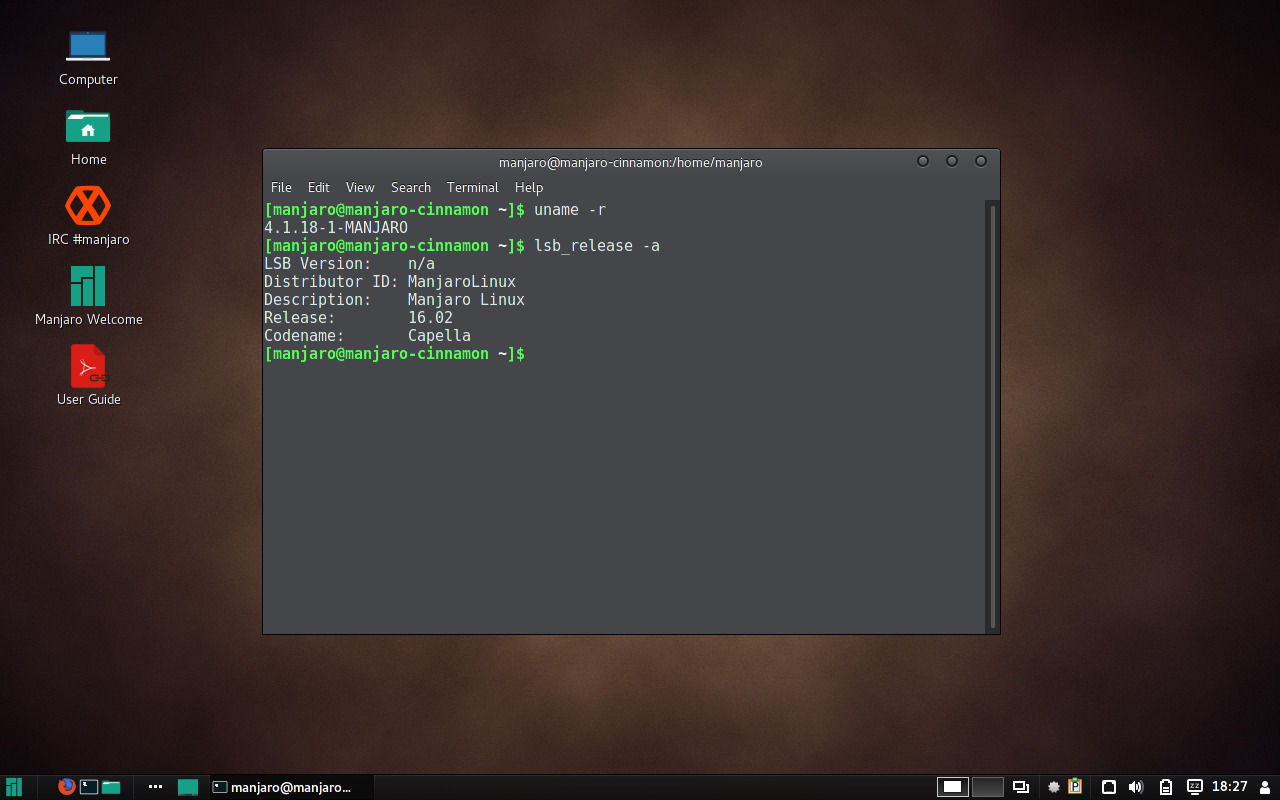
Task: Toggle show desktop in the taskbar
Action: click(190, 787)
